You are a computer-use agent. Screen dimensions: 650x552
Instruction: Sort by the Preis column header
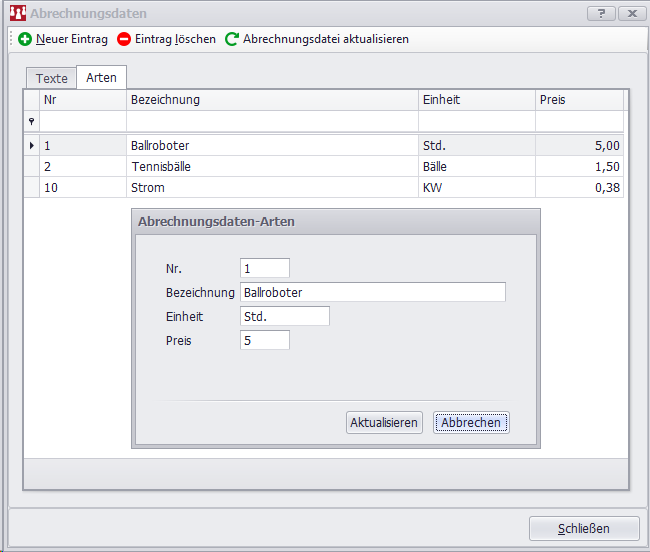tap(579, 100)
